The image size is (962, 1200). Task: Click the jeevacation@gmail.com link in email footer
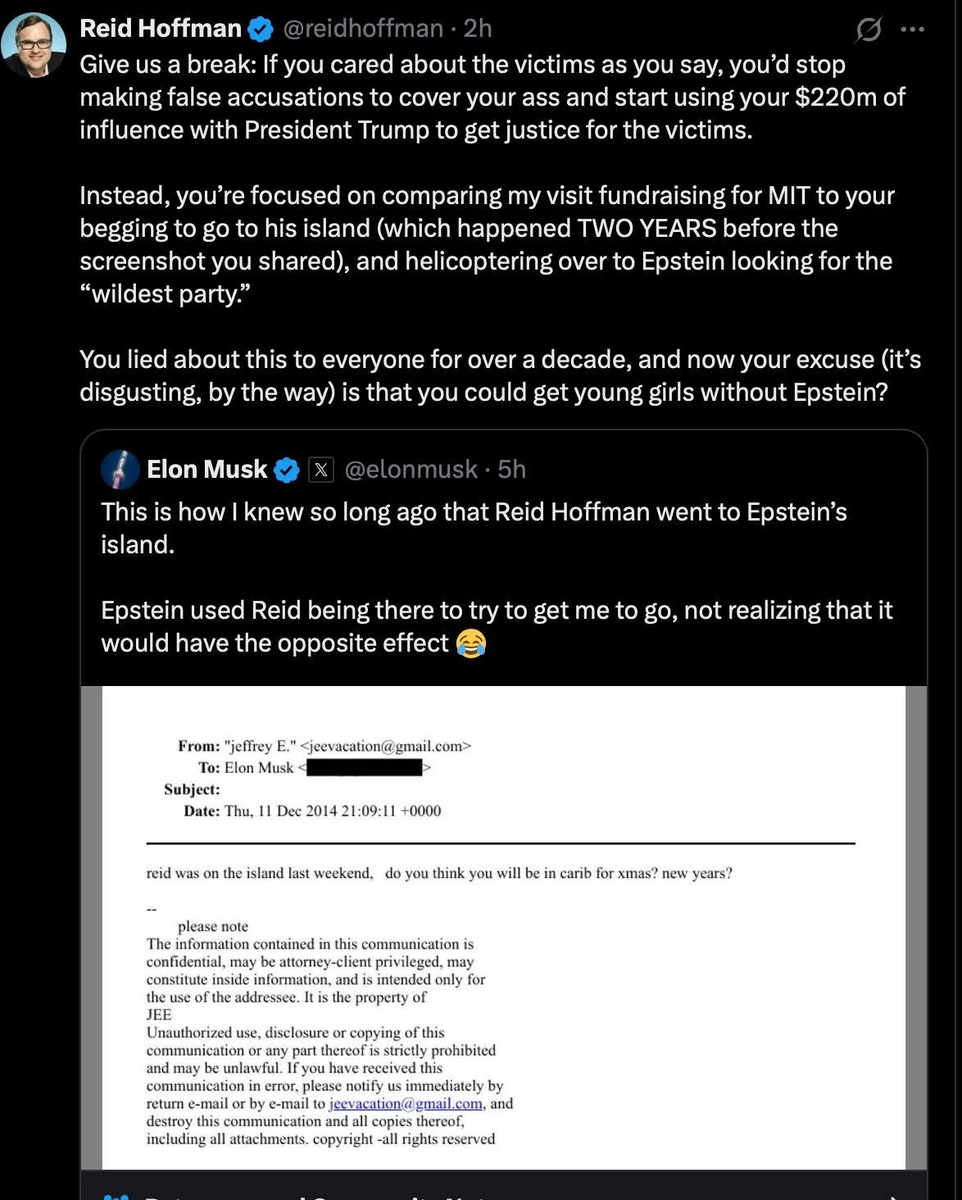405,1104
